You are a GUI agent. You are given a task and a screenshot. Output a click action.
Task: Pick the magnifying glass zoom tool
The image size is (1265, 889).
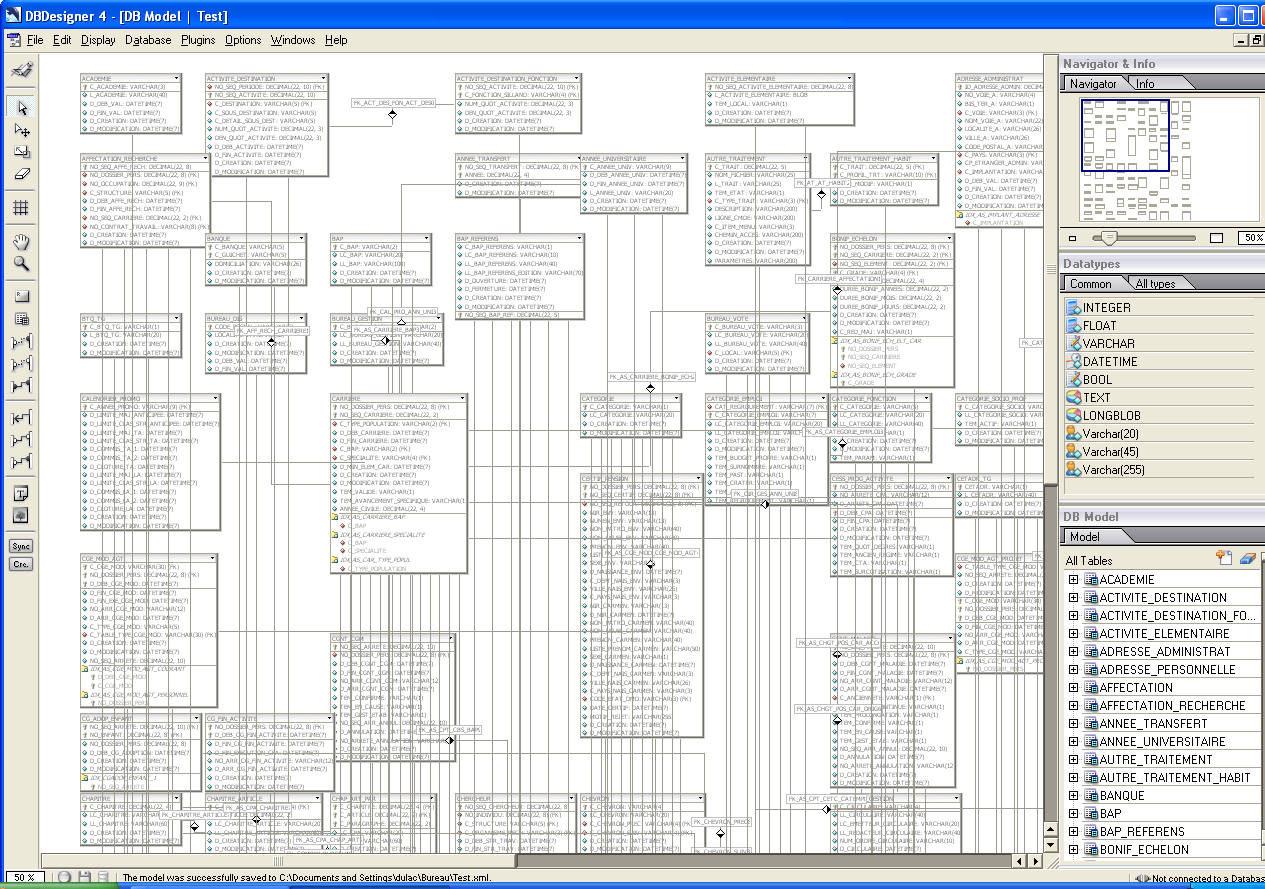(x=21, y=264)
